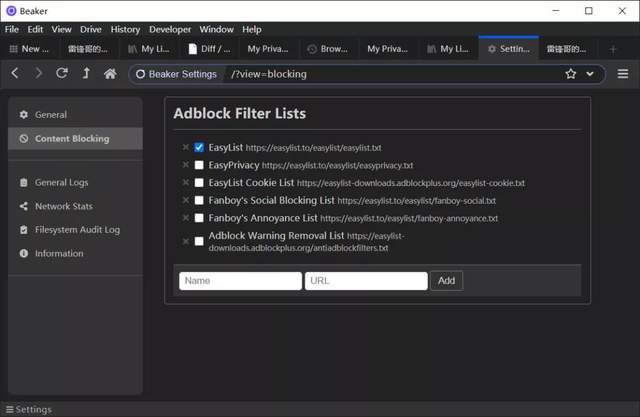
Task: Uncheck the EasyList filter checkbox
Action: [199, 147]
